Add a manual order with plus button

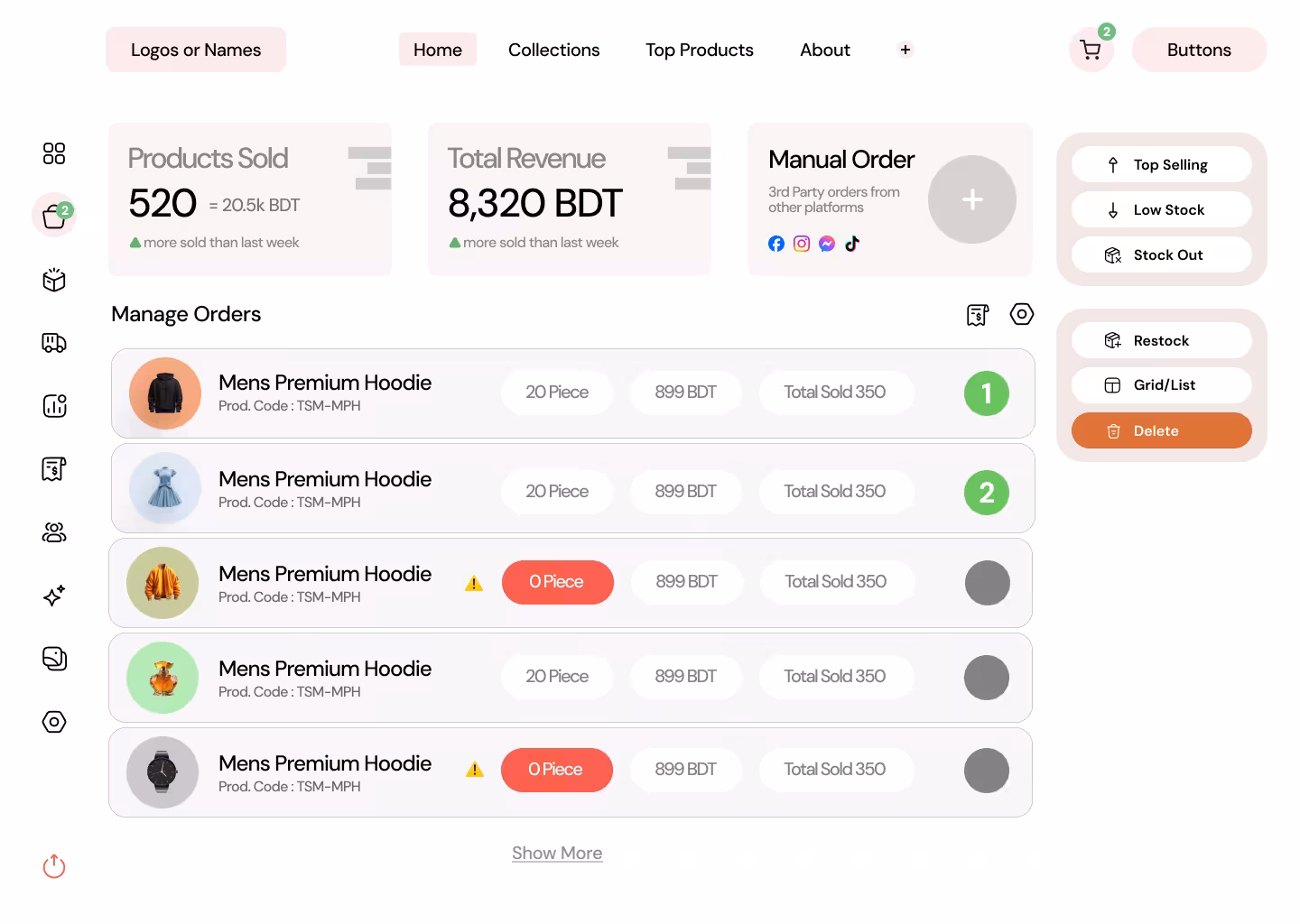click(971, 199)
